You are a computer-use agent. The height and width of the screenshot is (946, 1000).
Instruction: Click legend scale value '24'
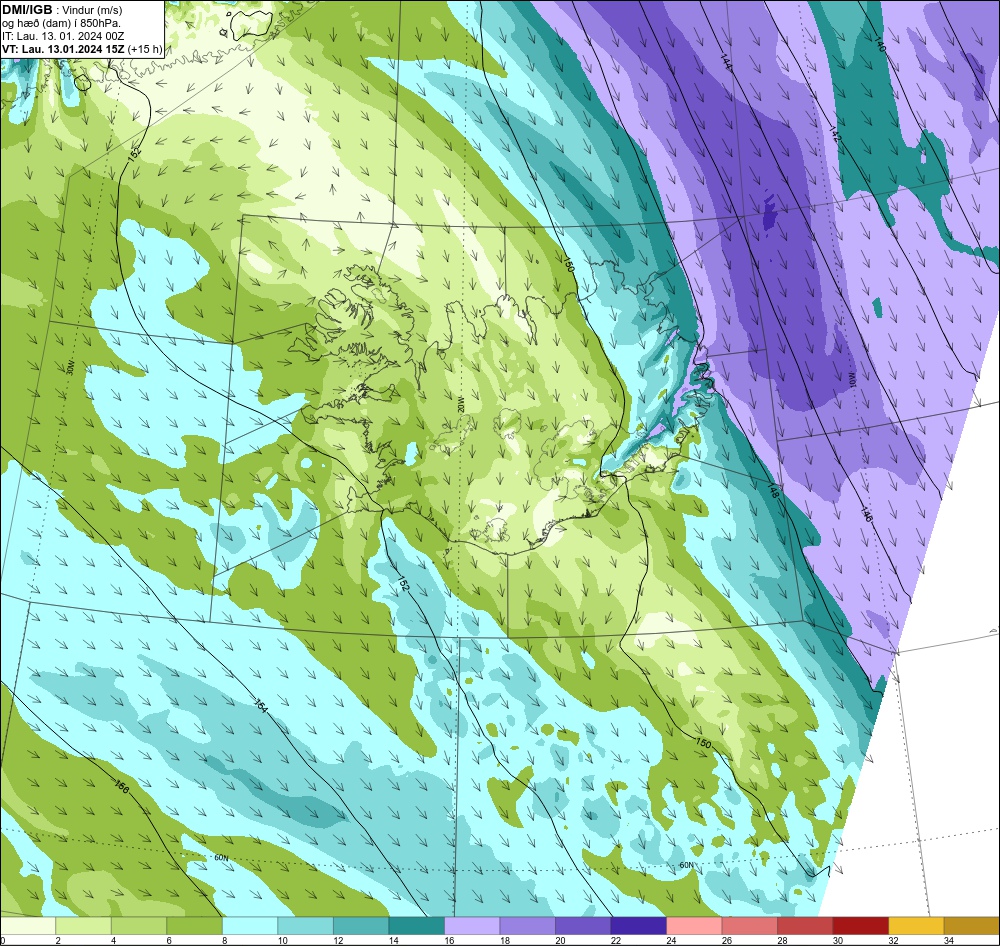click(671, 940)
